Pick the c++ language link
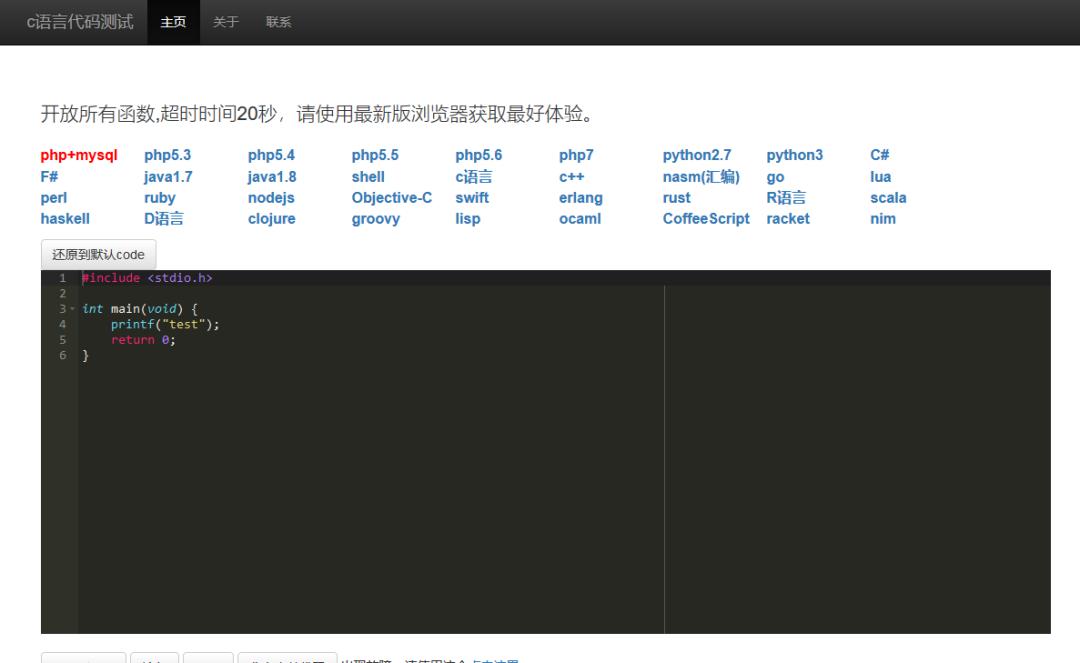1080x663 pixels. click(572, 177)
